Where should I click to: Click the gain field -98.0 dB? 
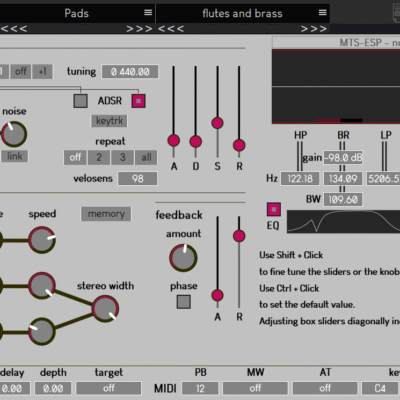343,157
